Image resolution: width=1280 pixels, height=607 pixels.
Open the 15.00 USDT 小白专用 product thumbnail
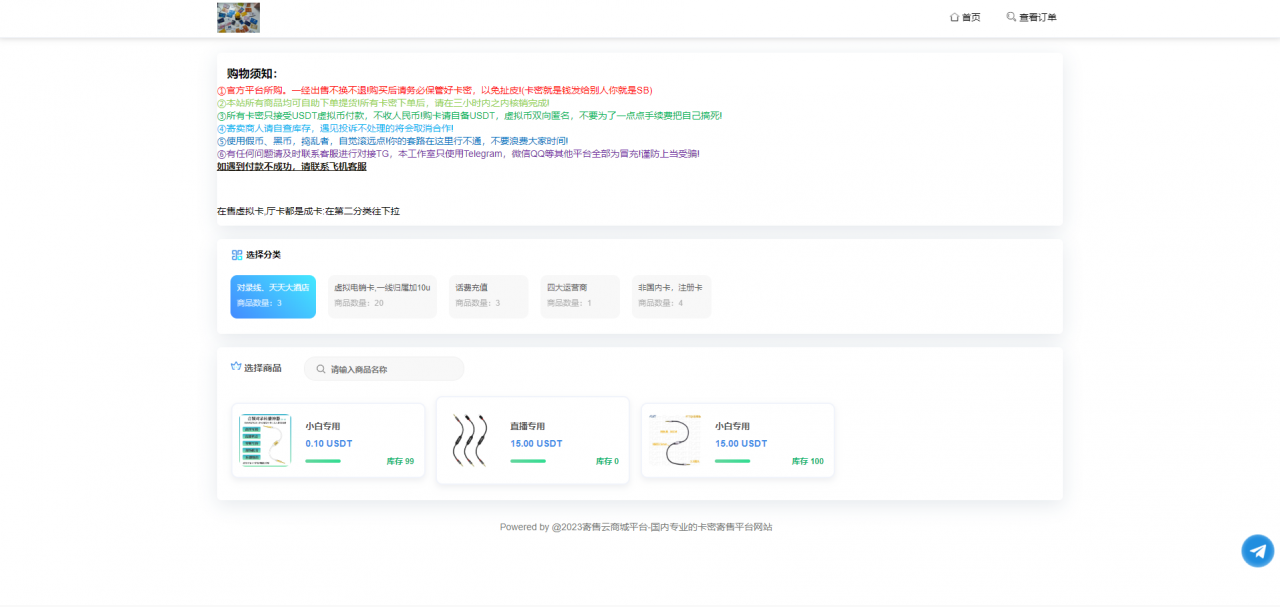[x=674, y=440]
